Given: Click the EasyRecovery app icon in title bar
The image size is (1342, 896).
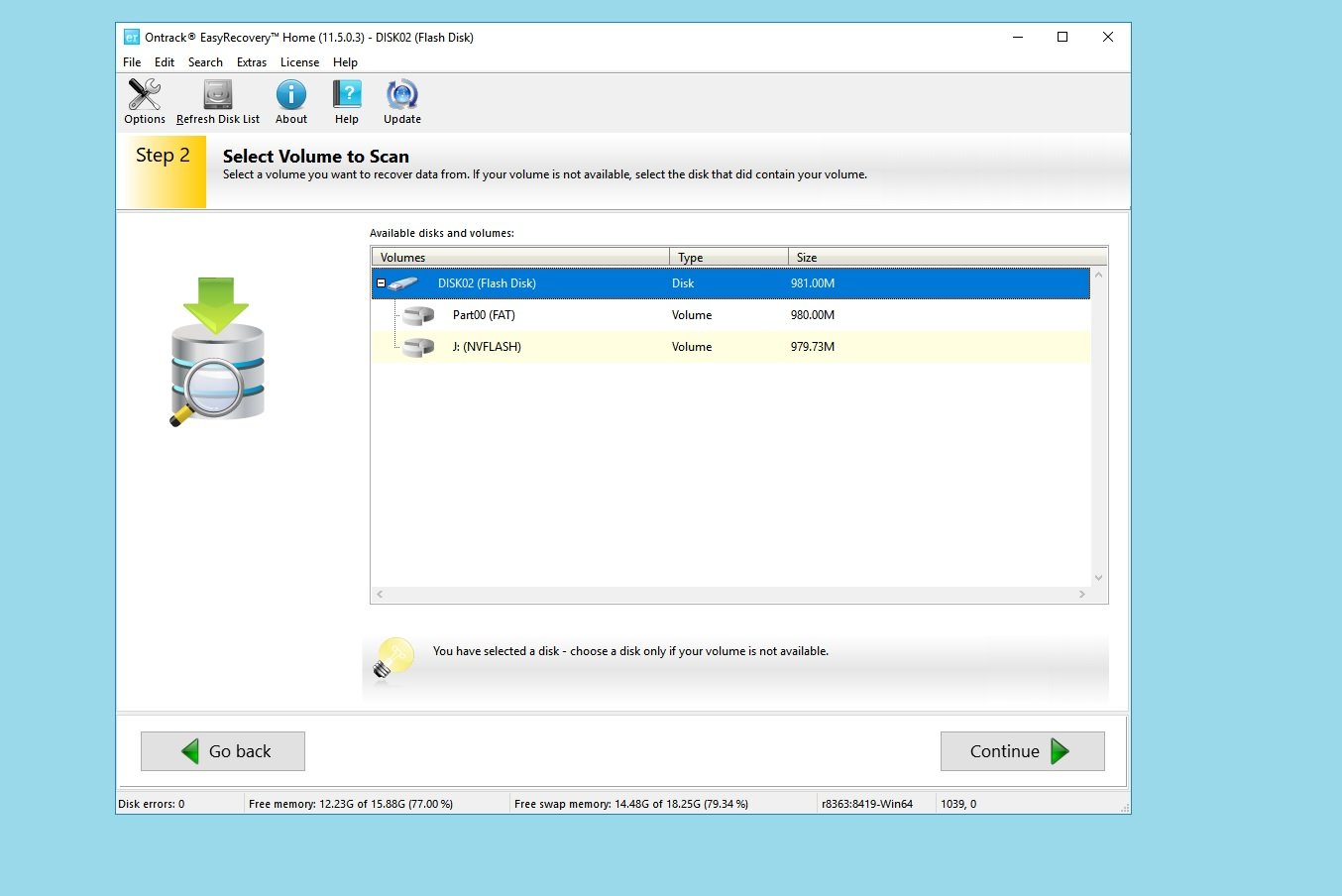Looking at the screenshot, I should (131, 38).
